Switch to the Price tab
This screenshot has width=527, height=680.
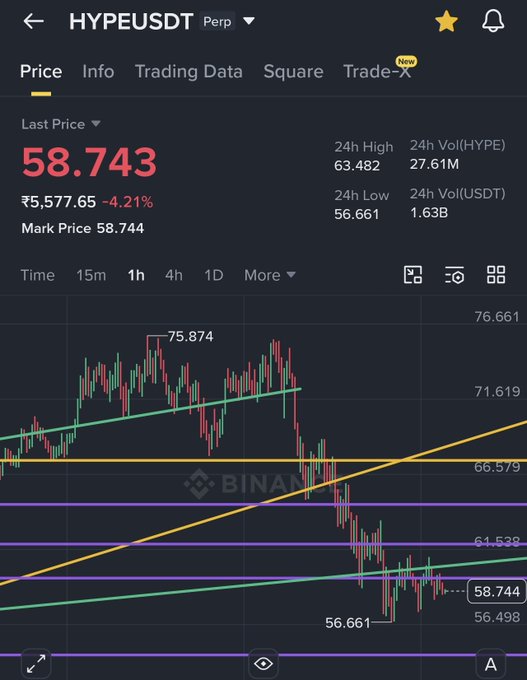(41, 72)
